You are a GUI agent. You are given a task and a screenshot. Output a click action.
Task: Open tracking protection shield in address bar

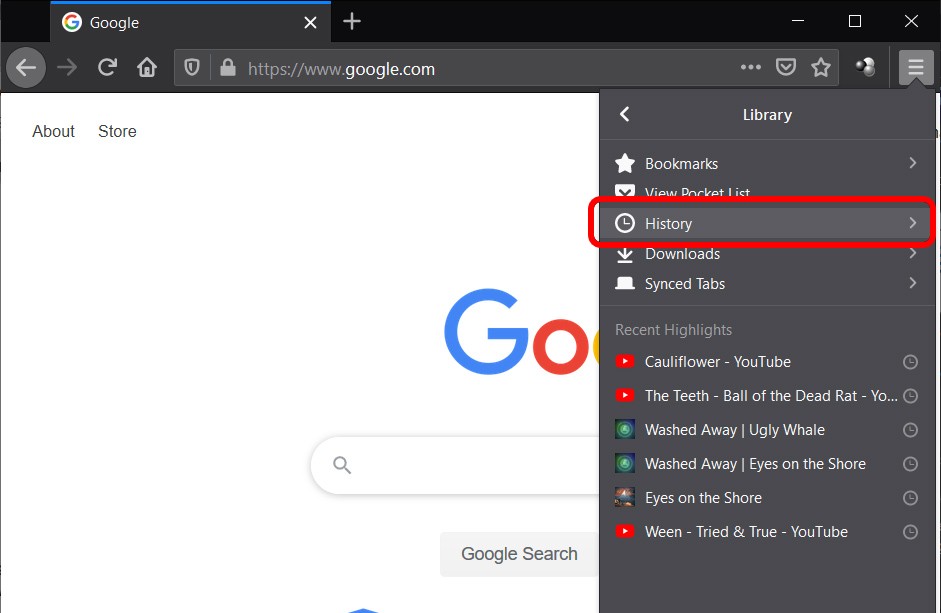click(x=191, y=67)
